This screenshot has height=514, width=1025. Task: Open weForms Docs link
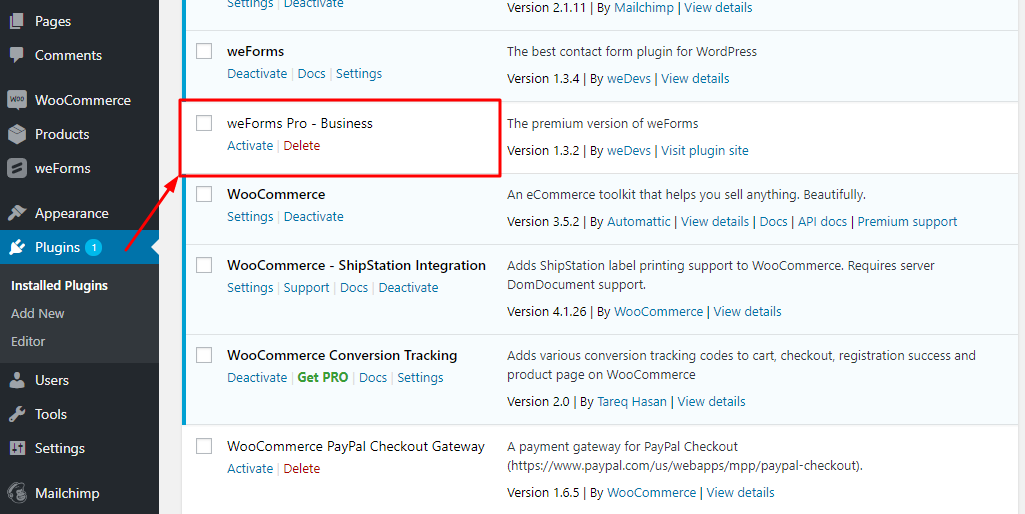(x=311, y=74)
